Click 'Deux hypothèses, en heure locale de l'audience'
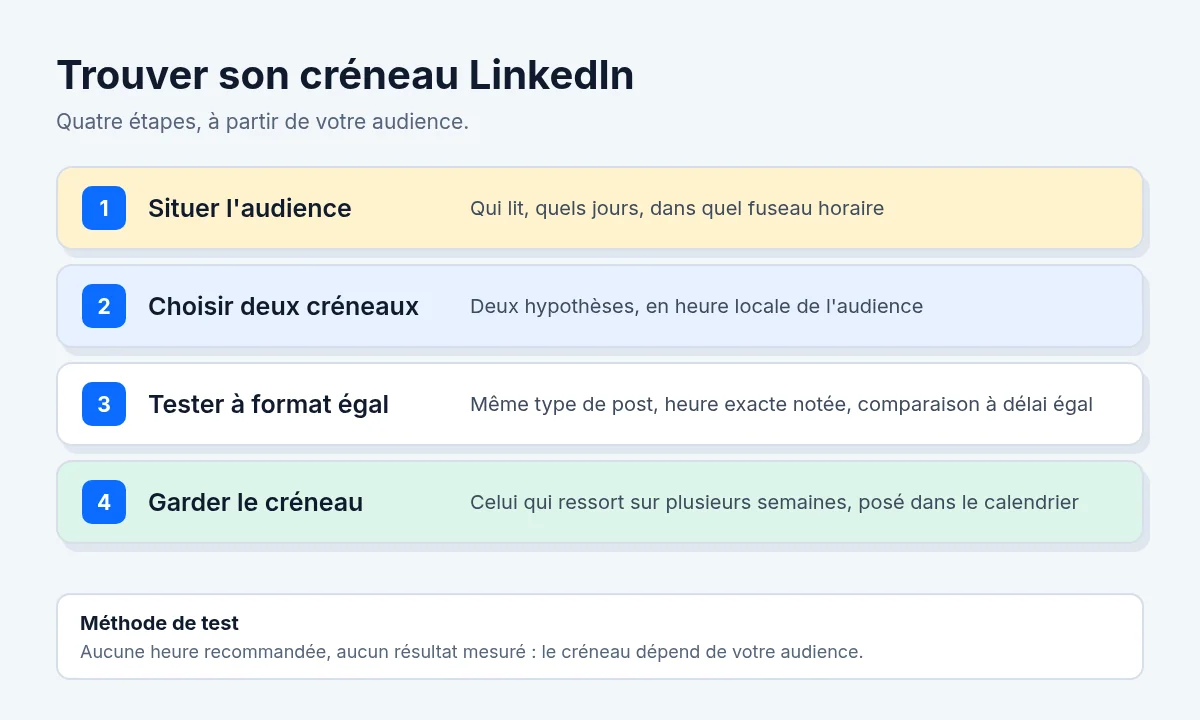Screen dimensions: 1200x720 coord(696,306)
